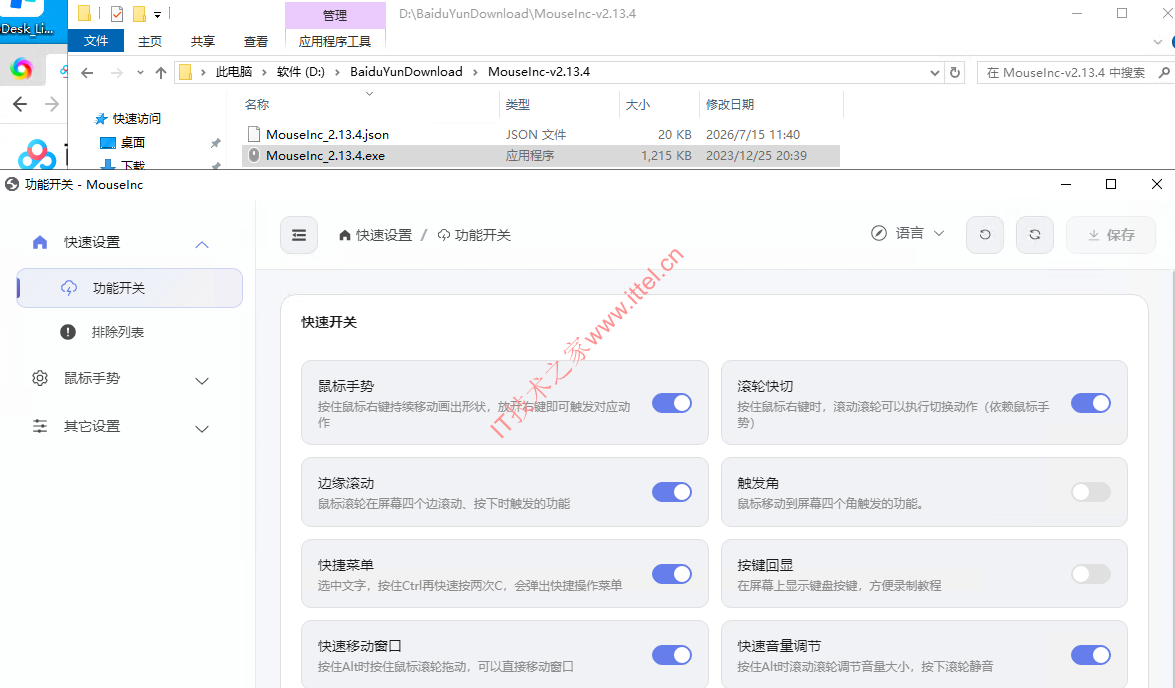Click BaiduYunDownload in address path
1175x688 pixels.
click(406, 72)
